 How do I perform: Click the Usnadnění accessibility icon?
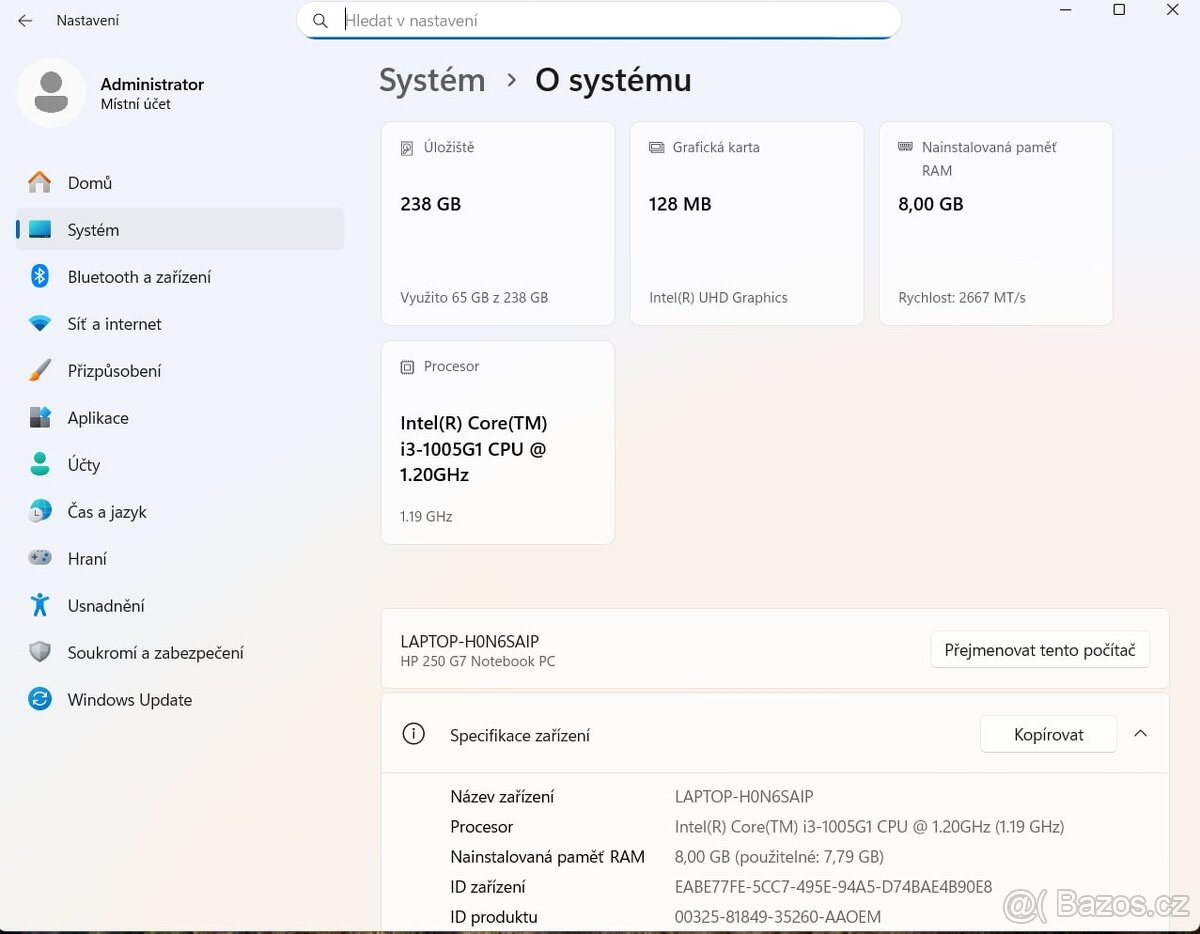tap(40, 606)
